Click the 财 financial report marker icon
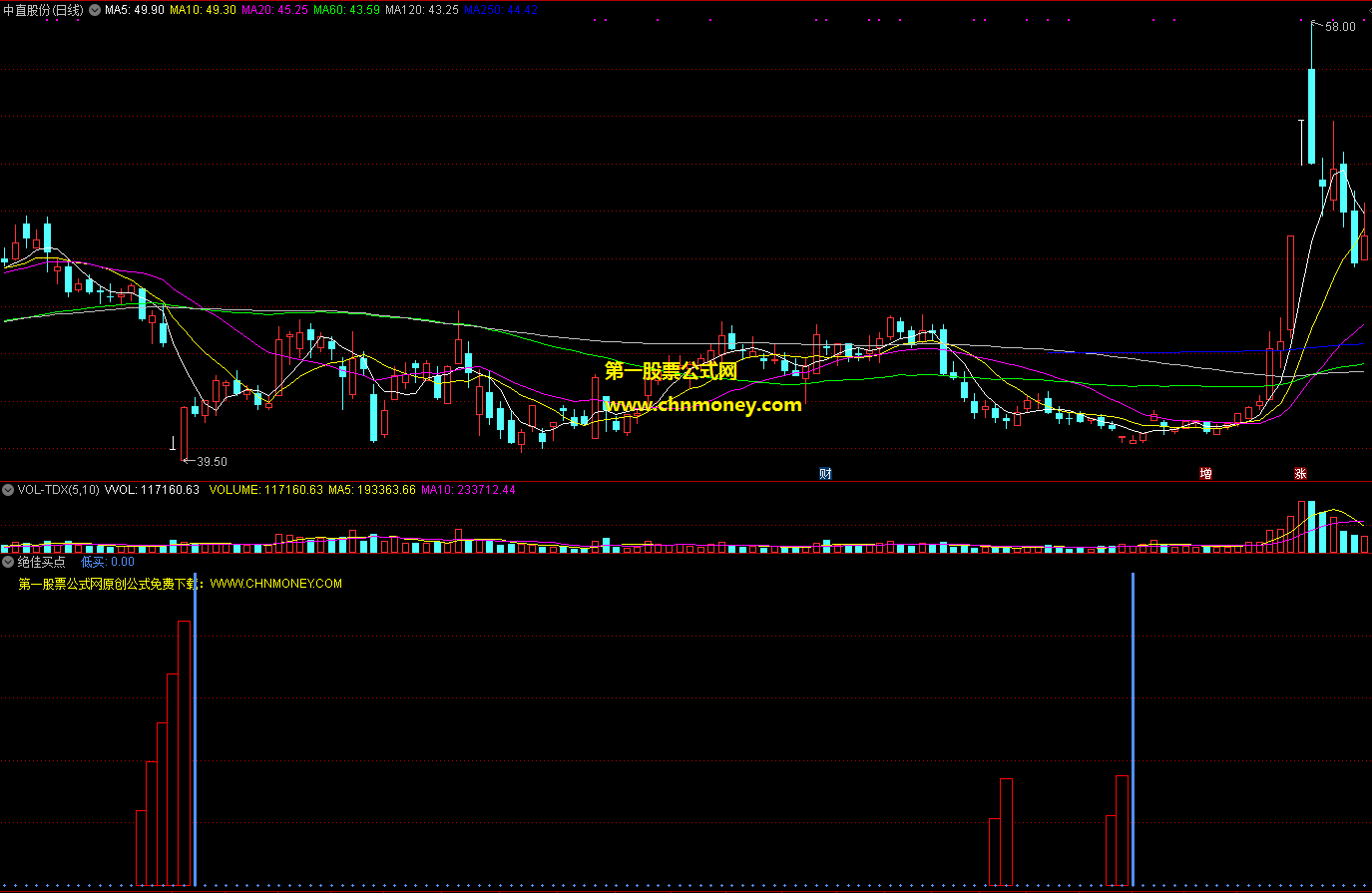 [825, 473]
